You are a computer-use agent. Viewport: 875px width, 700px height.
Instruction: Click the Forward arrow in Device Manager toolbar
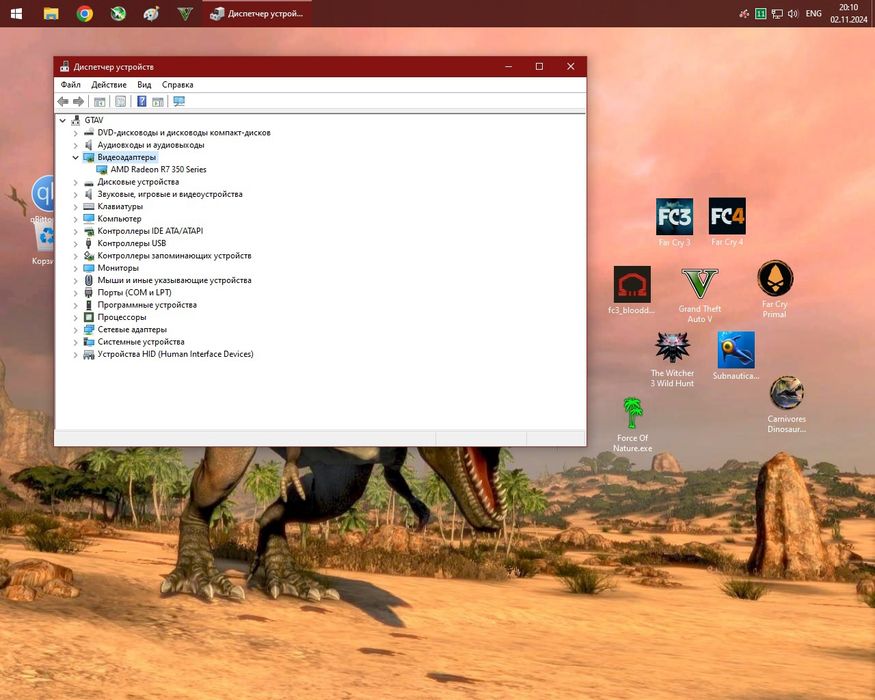click(x=79, y=101)
